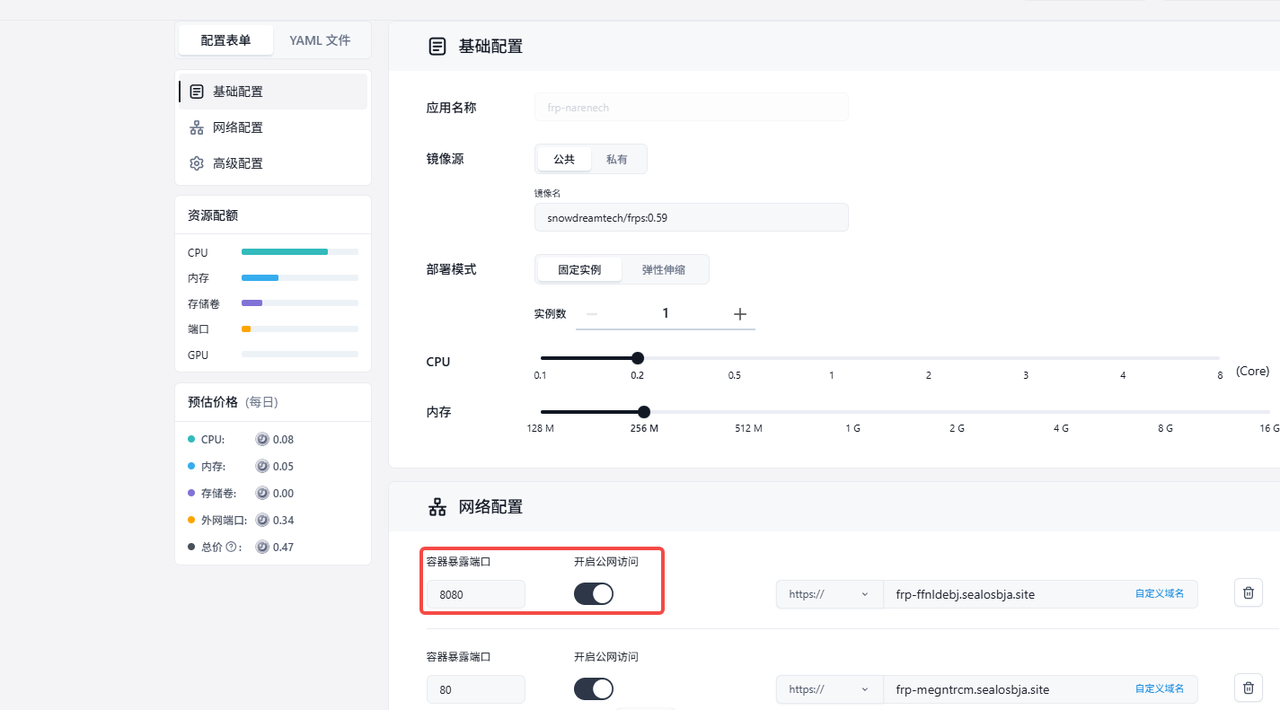The image size is (1280, 710).
Task: Click 外网端口 price 0.34 value
Action: pos(283,520)
